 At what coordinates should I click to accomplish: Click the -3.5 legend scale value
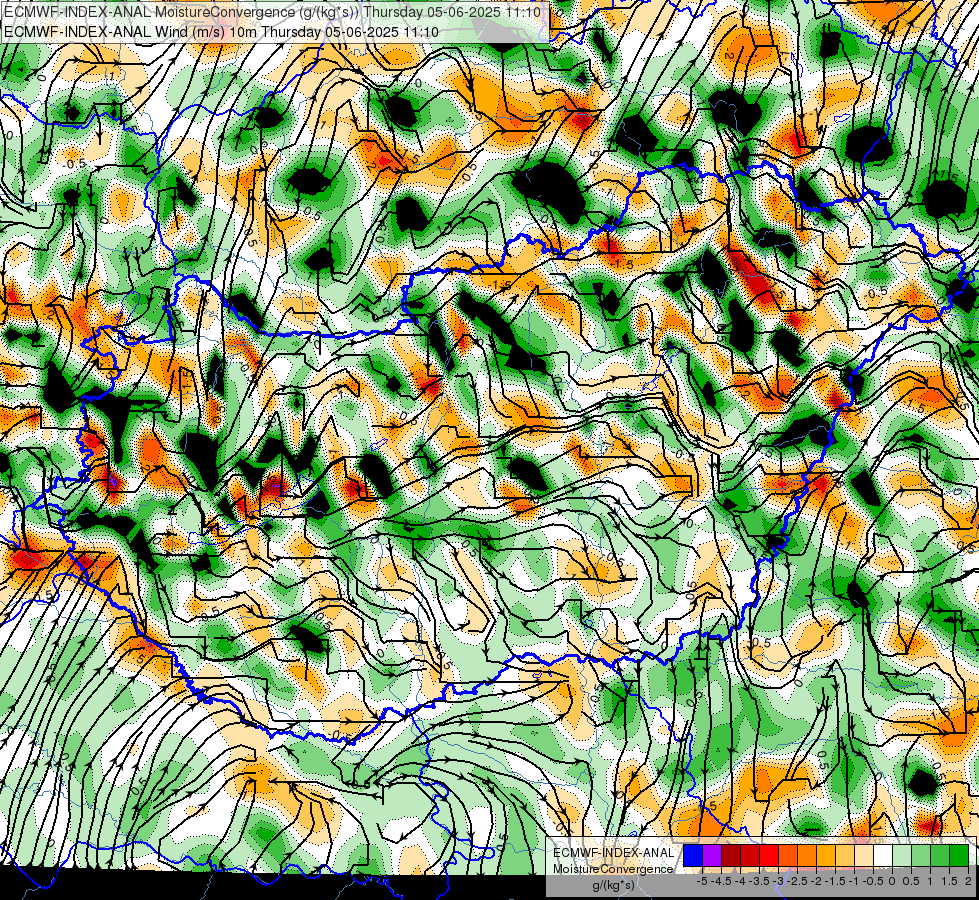coord(759,881)
